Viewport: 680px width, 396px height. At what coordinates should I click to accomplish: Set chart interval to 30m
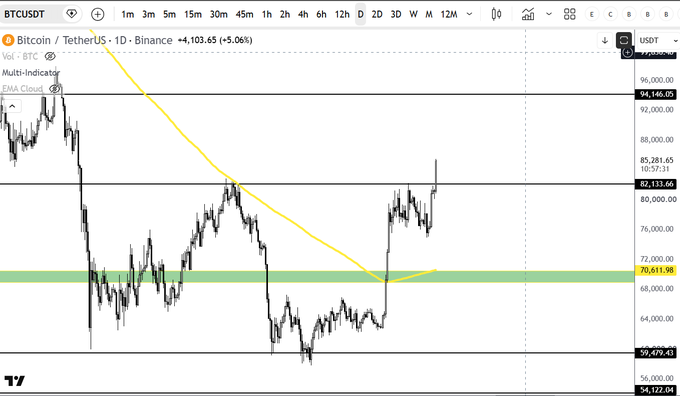tap(219, 14)
